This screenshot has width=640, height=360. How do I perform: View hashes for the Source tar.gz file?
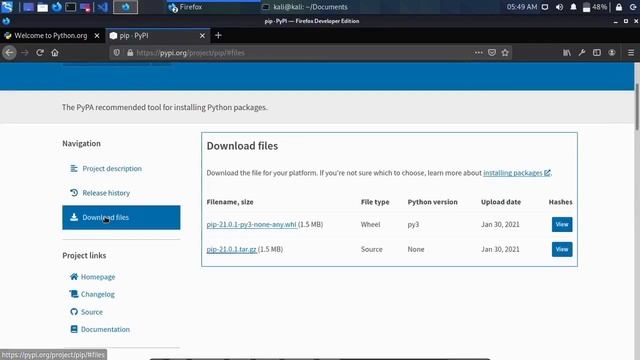tap(562, 249)
